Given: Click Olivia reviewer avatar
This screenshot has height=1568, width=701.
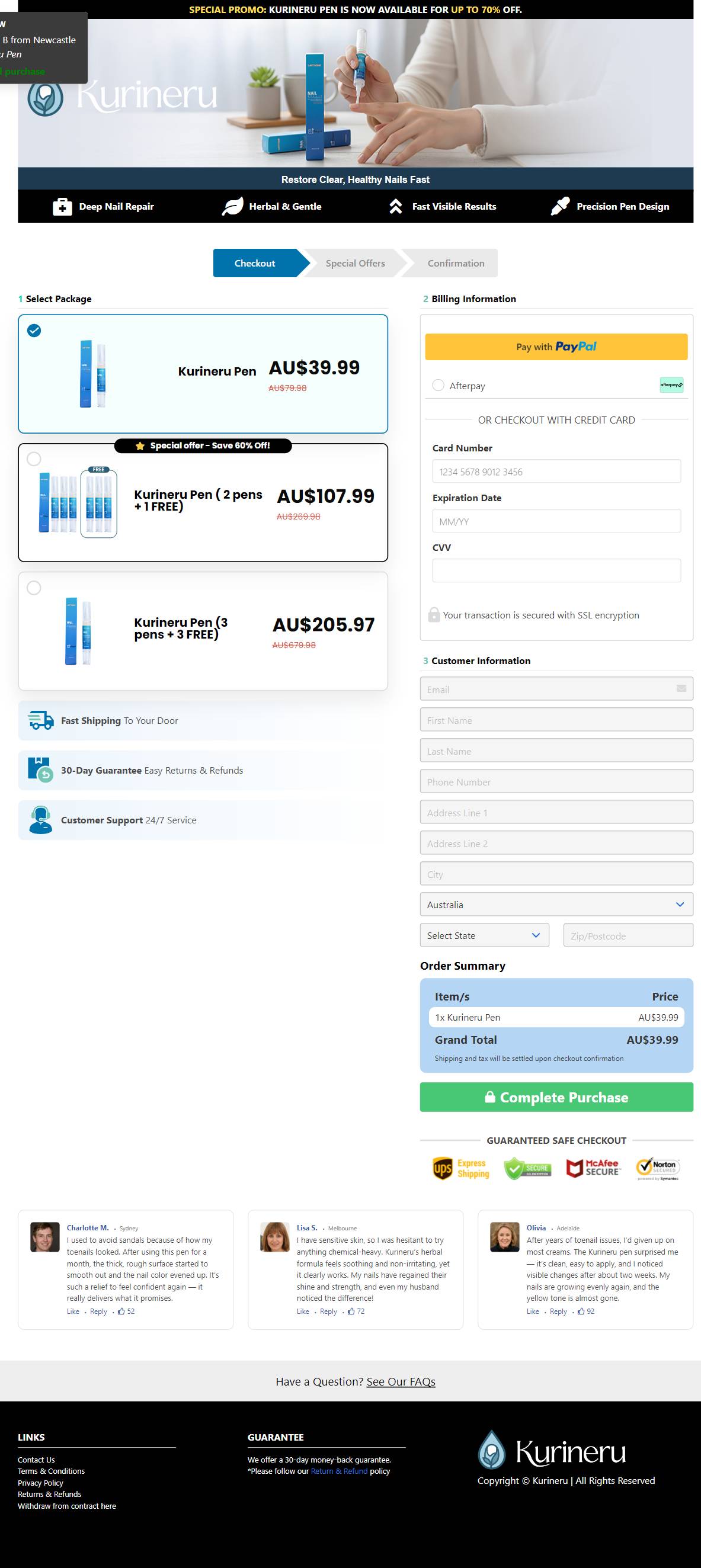Looking at the screenshot, I should pyautogui.click(x=505, y=1237).
